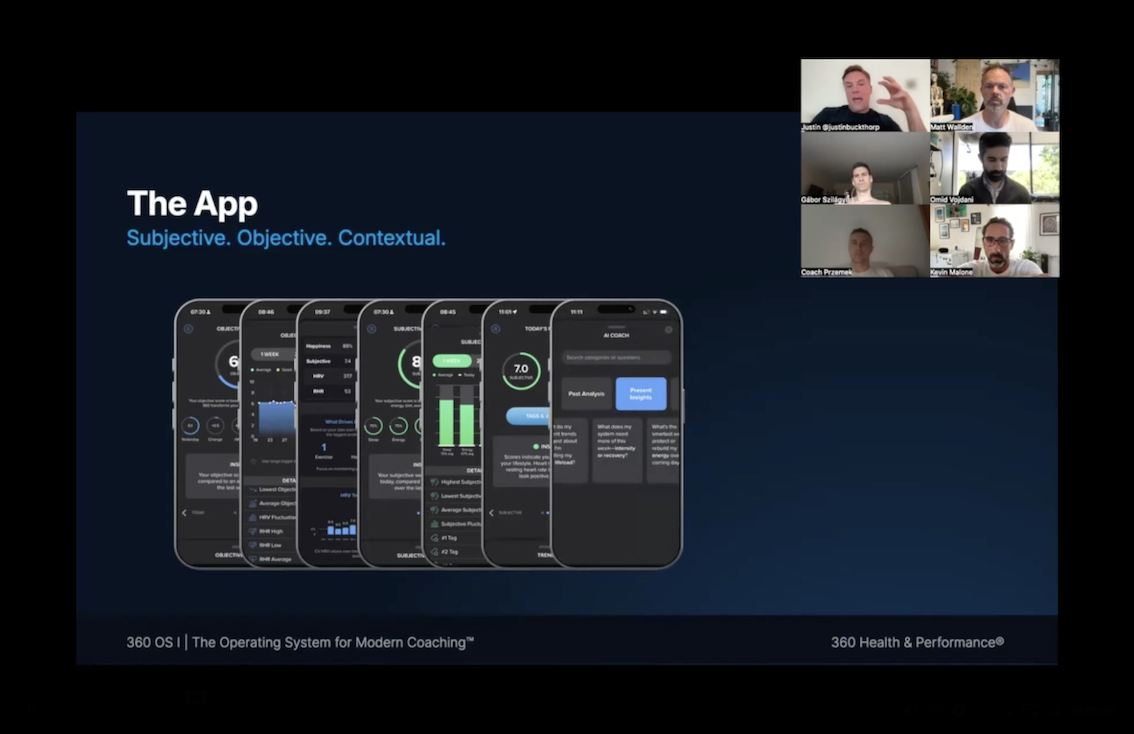Click the Subjective Fluctuation chart icon
Screen dimensions: 1134x734
coord(434,524)
